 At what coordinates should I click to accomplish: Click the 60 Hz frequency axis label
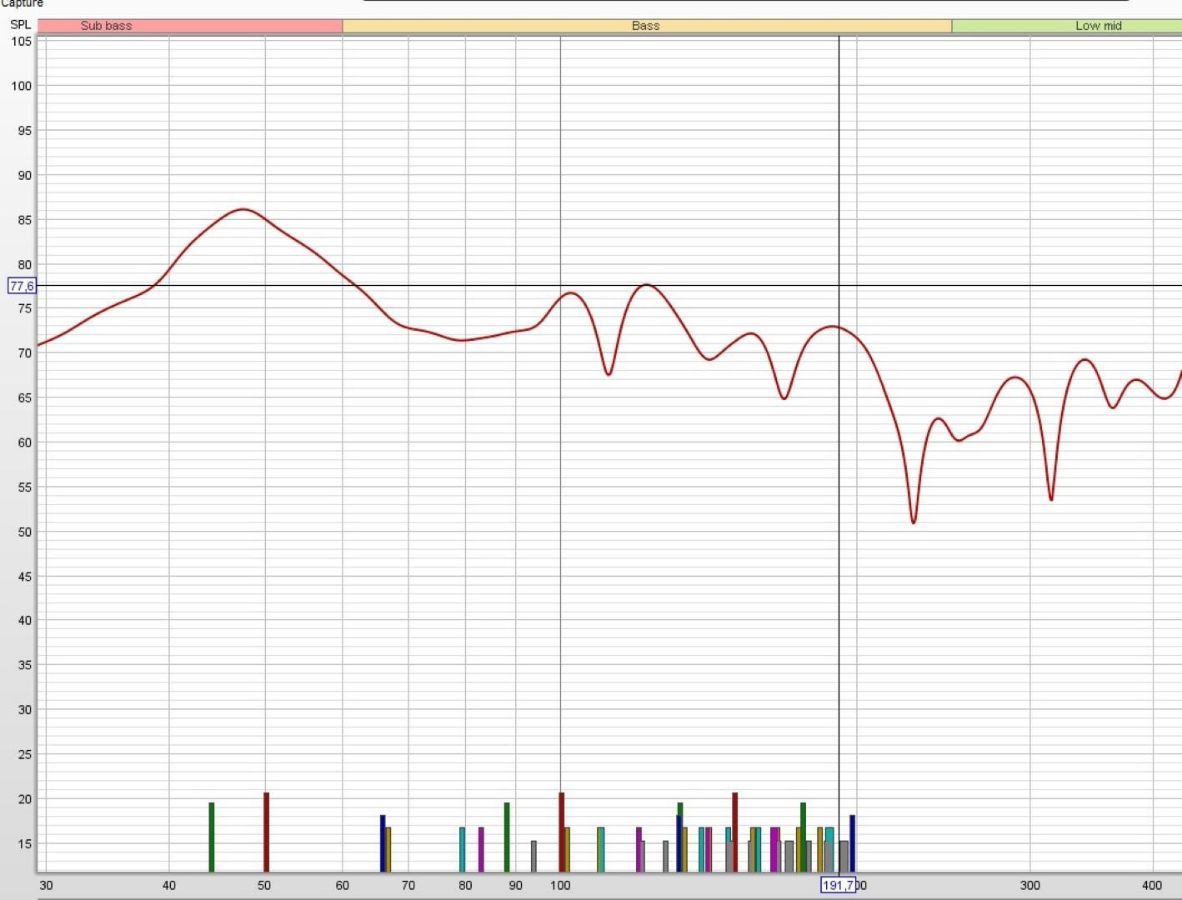click(x=342, y=886)
